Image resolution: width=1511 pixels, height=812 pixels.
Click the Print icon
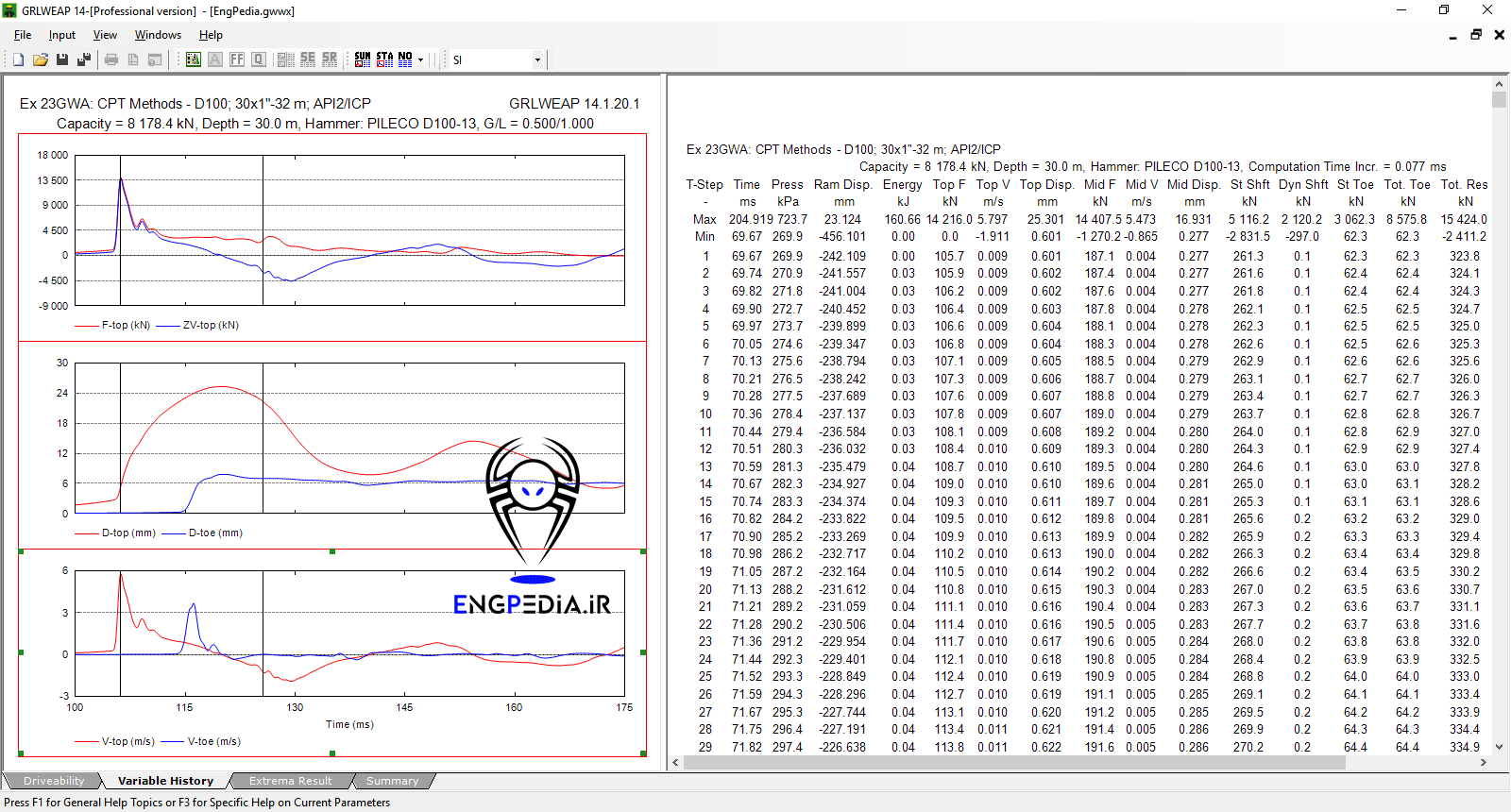tap(111, 59)
